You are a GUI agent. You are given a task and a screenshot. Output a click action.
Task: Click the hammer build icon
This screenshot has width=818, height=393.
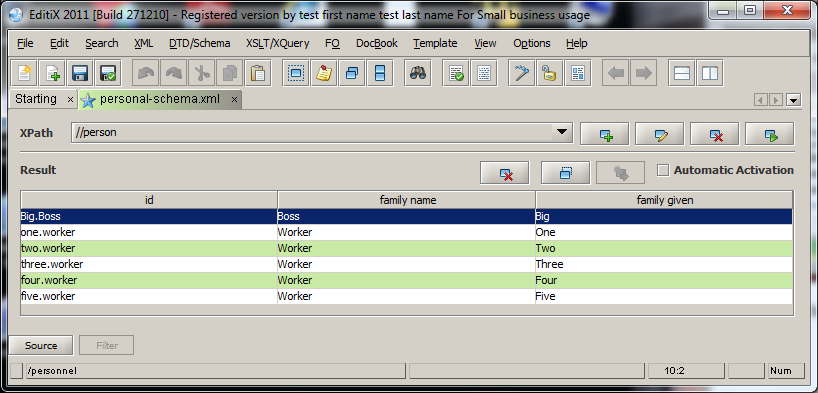(x=522, y=73)
